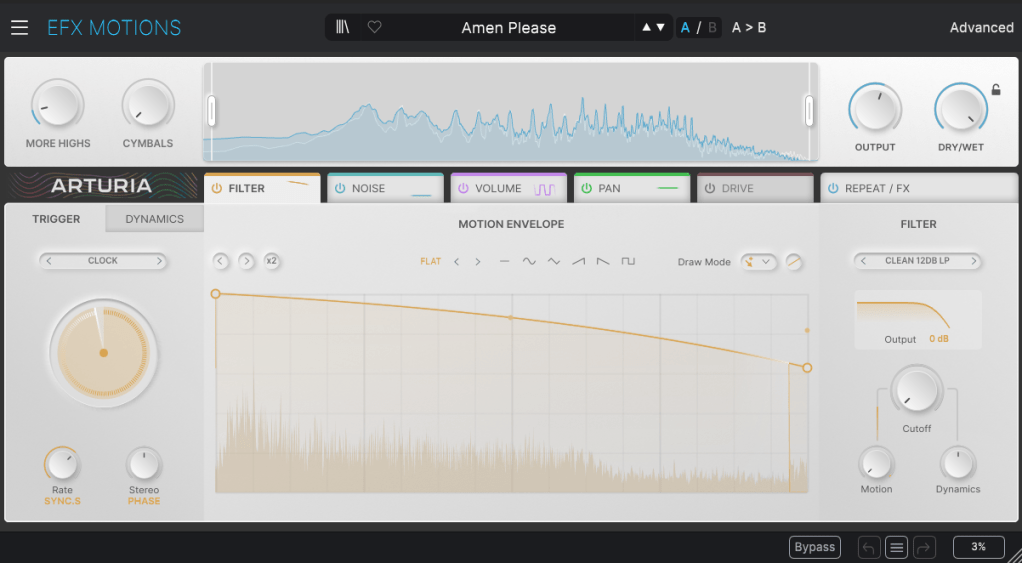Switch to the Dynamics tab

154,219
